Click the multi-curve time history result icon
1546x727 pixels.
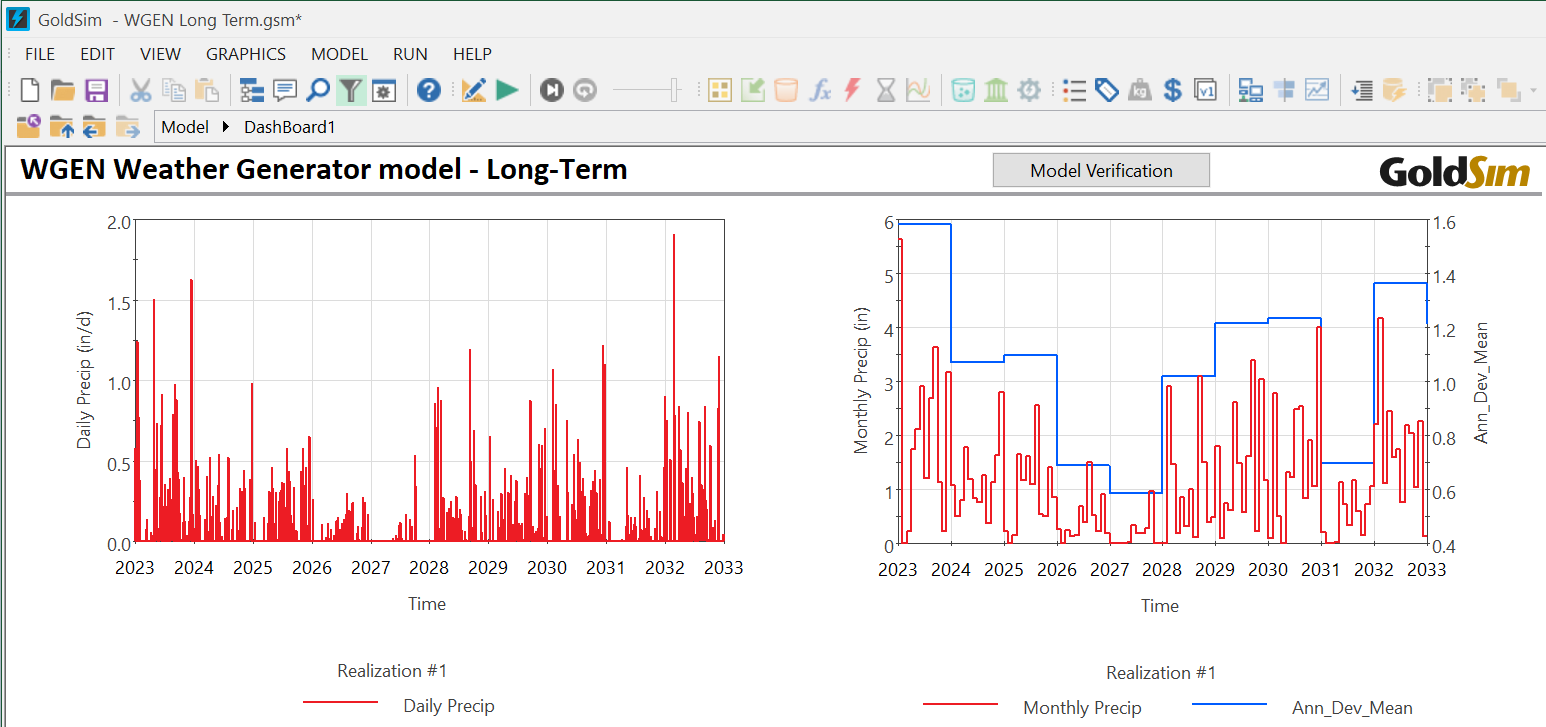click(x=918, y=90)
